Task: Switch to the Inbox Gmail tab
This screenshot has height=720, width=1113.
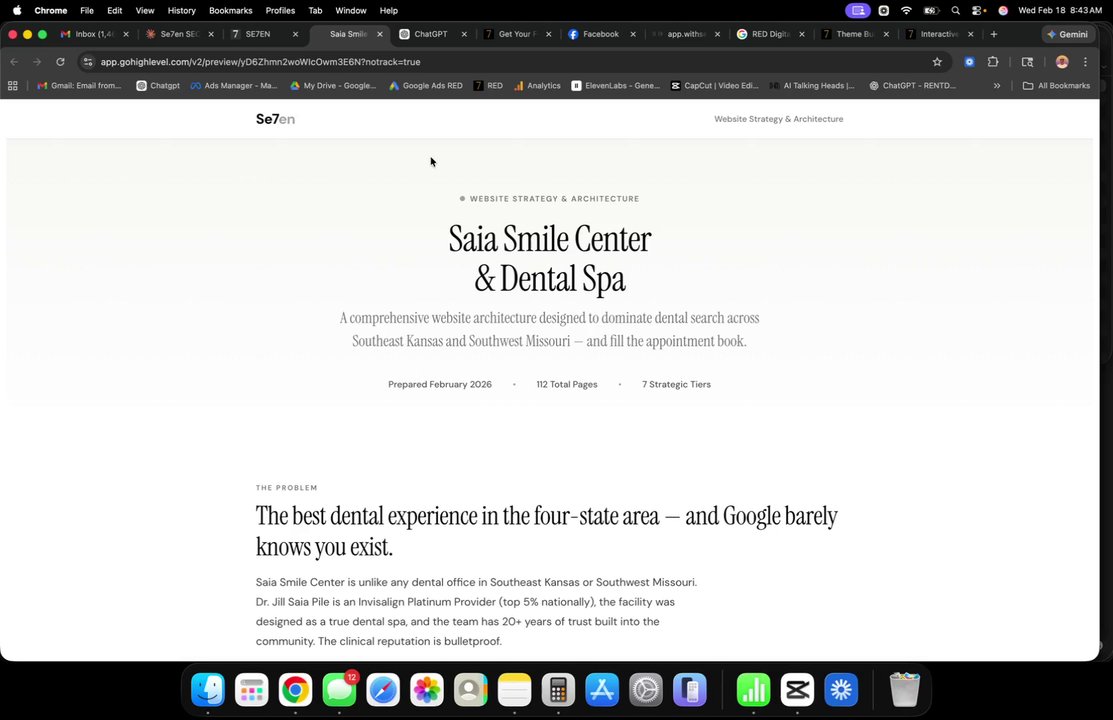Action: tap(95, 34)
